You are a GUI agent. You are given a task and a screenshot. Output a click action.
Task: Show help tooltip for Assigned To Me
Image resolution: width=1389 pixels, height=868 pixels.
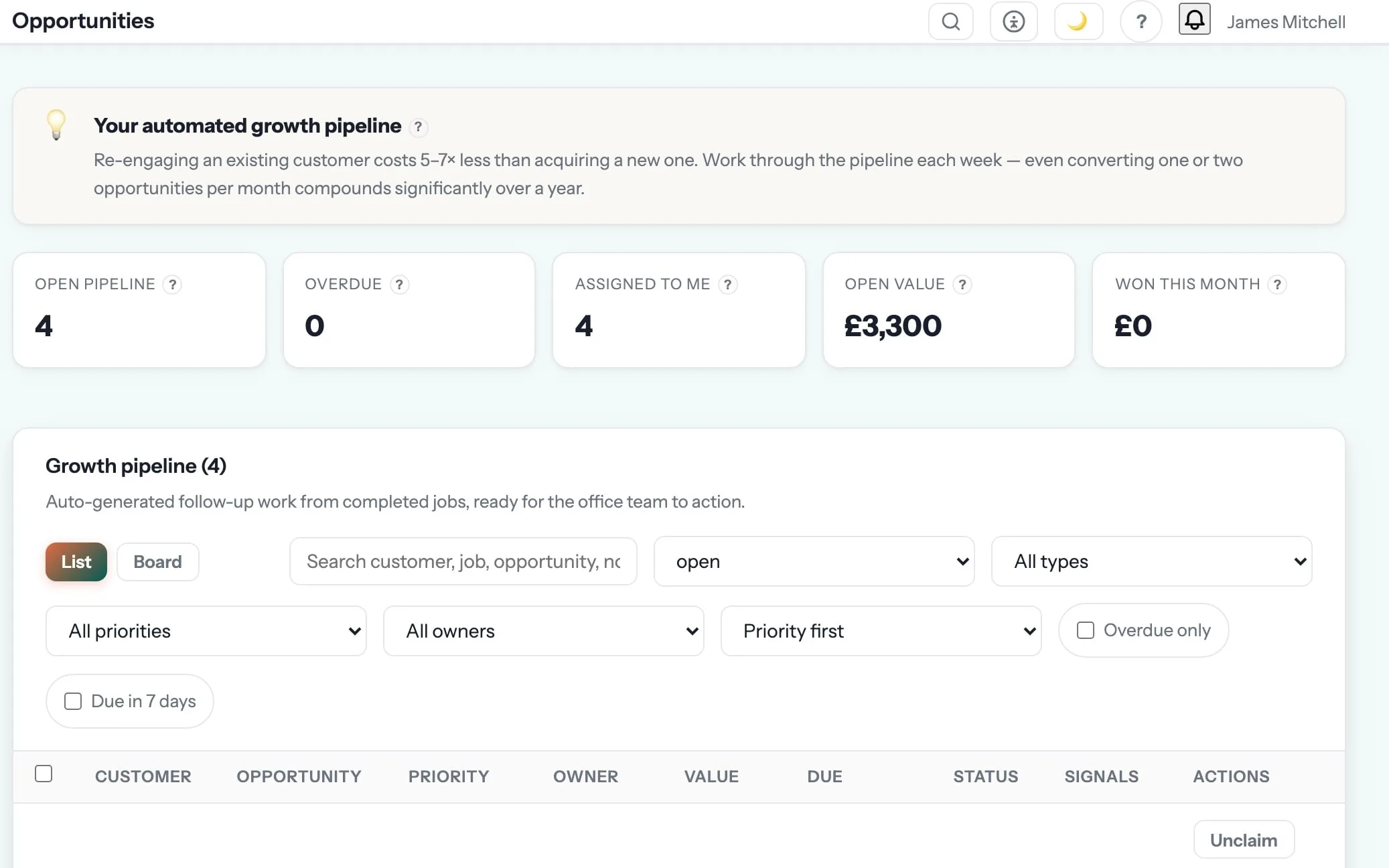point(727,285)
